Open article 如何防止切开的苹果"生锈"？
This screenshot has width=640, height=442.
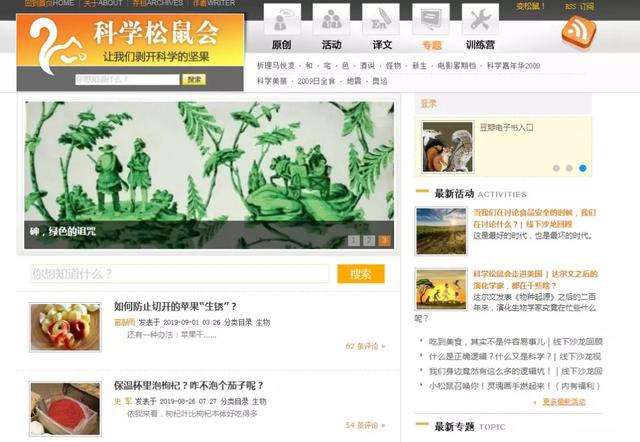tap(175, 306)
